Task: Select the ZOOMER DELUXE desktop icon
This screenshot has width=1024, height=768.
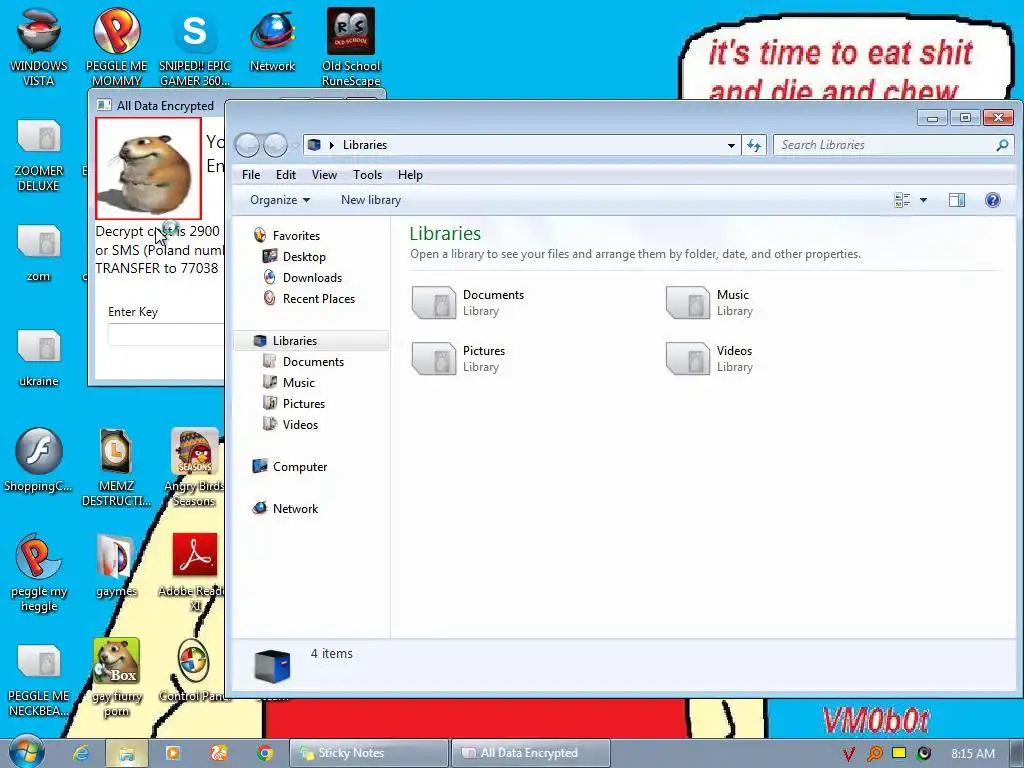Action: [39, 155]
